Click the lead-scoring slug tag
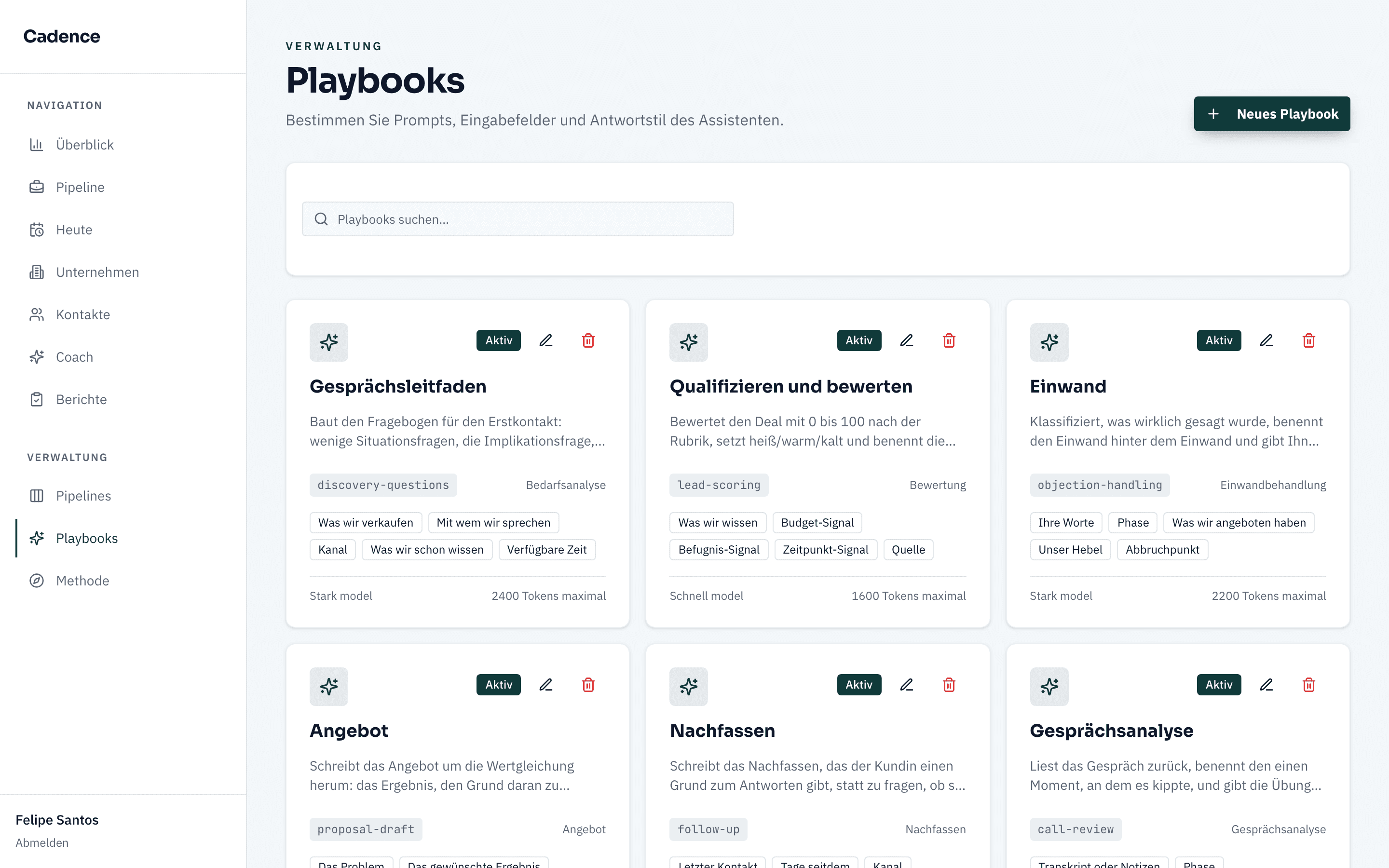Viewport: 1389px width, 868px height. click(719, 485)
